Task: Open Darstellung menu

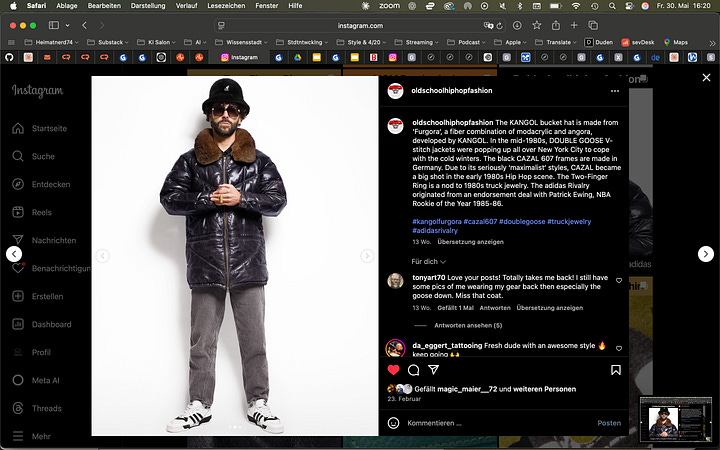Action: tap(148, 6)
